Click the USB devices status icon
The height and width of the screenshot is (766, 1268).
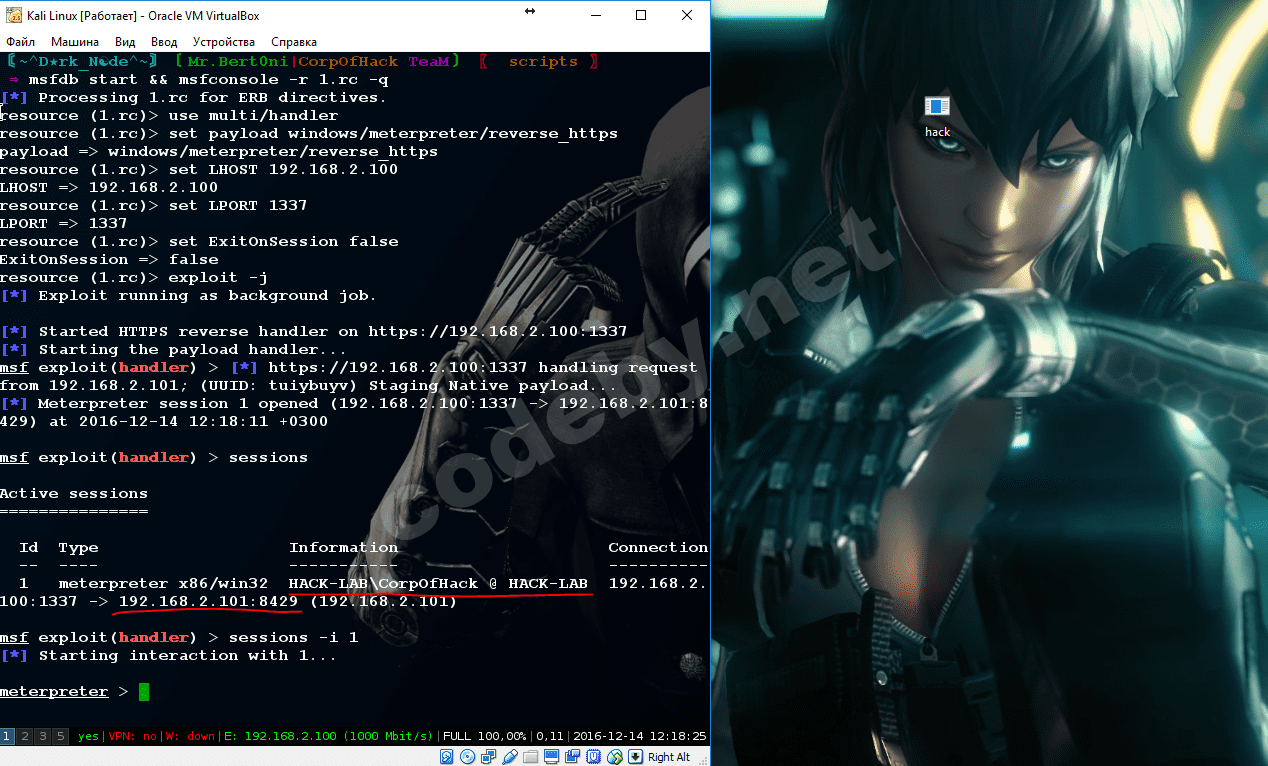510,757
